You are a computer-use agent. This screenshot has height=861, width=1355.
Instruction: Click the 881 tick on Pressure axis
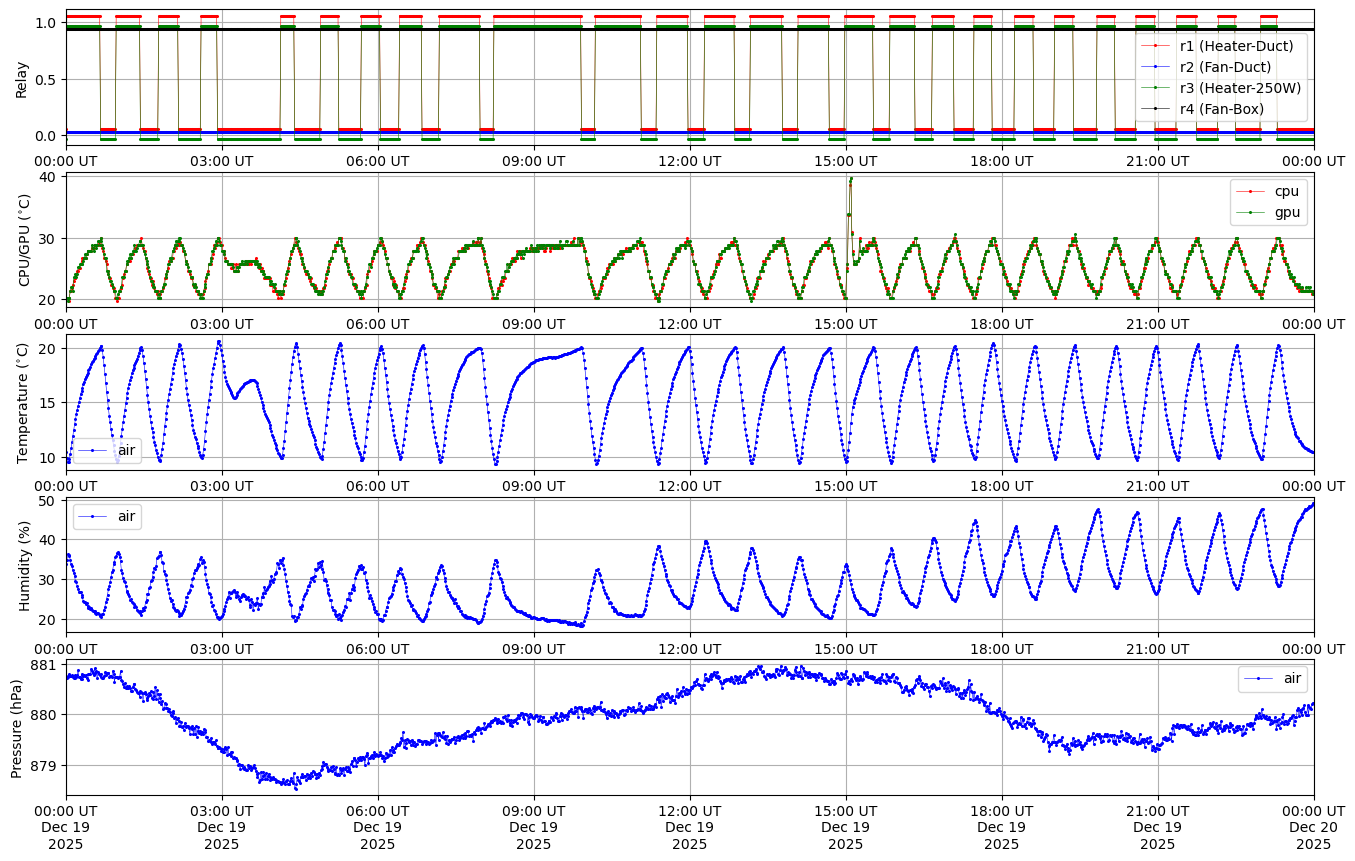pyautogui.click(x=44, y=665)
